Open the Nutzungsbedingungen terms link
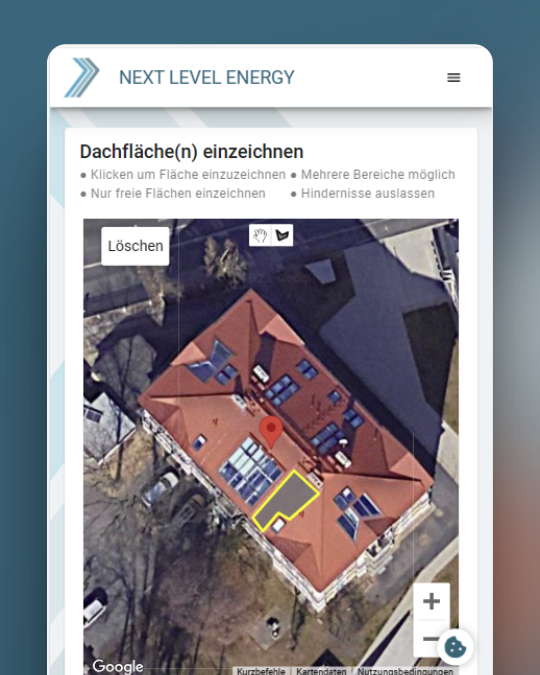540x675 pixels. pos(405,671)
